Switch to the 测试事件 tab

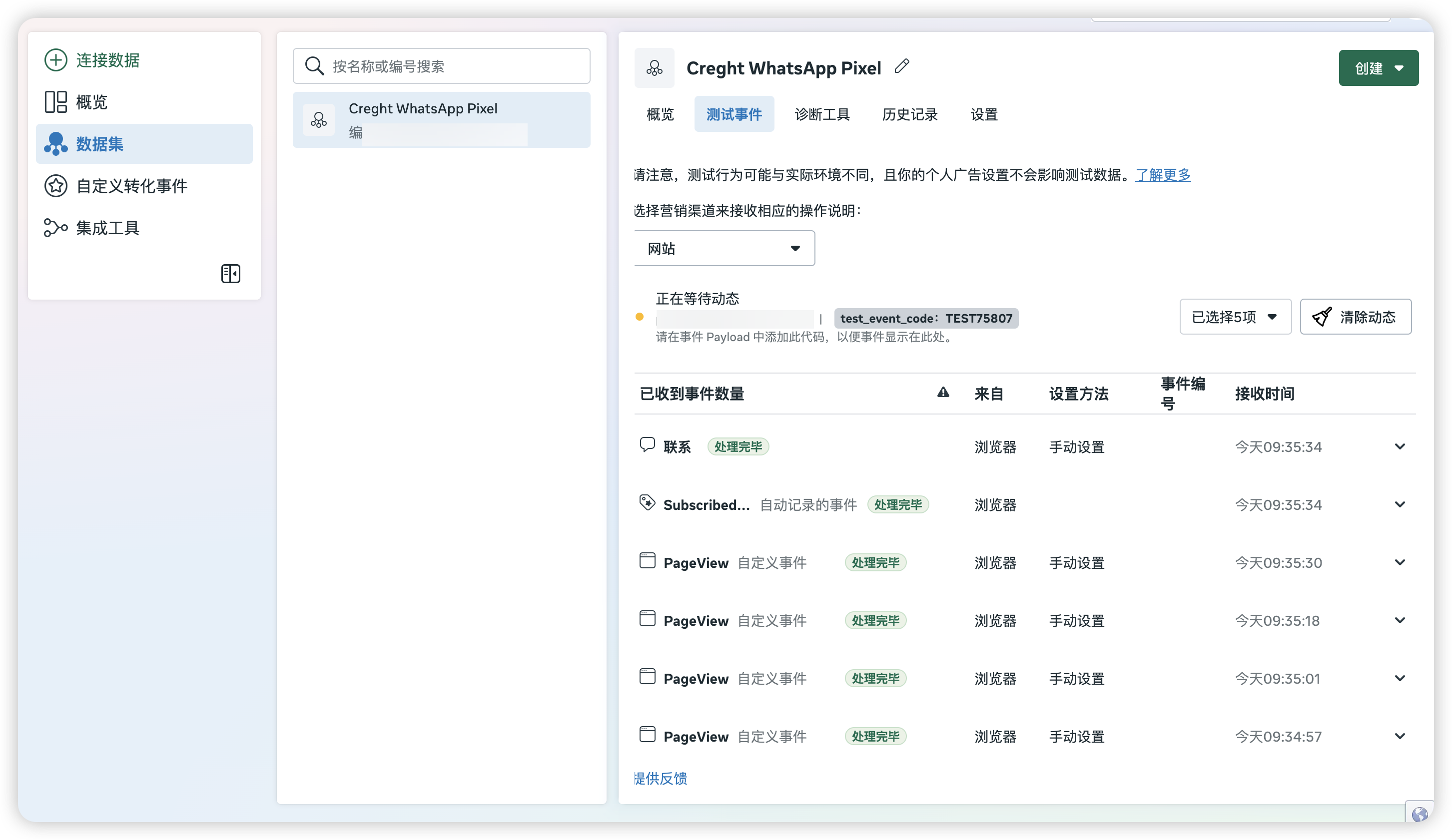coord(734,114)
